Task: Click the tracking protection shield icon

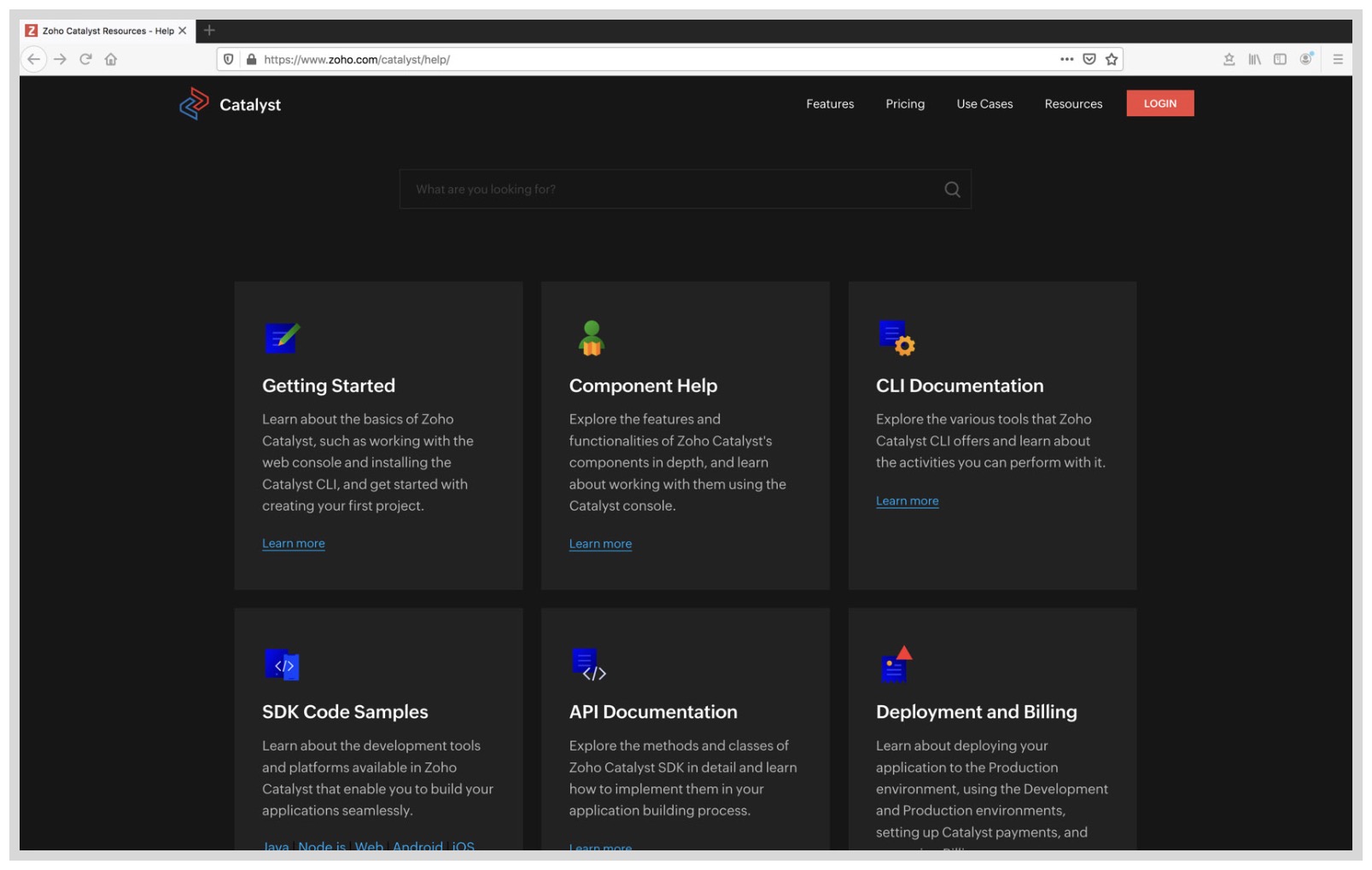Action: click(229, 60)
